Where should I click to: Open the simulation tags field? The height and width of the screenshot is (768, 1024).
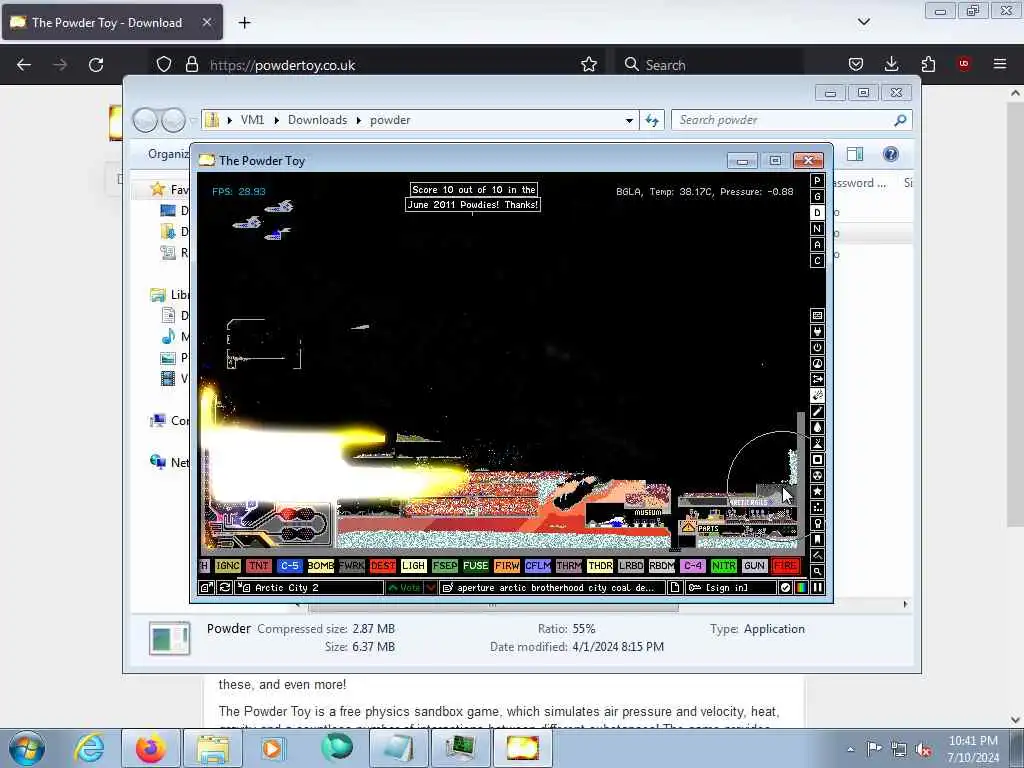click(553, 588)
